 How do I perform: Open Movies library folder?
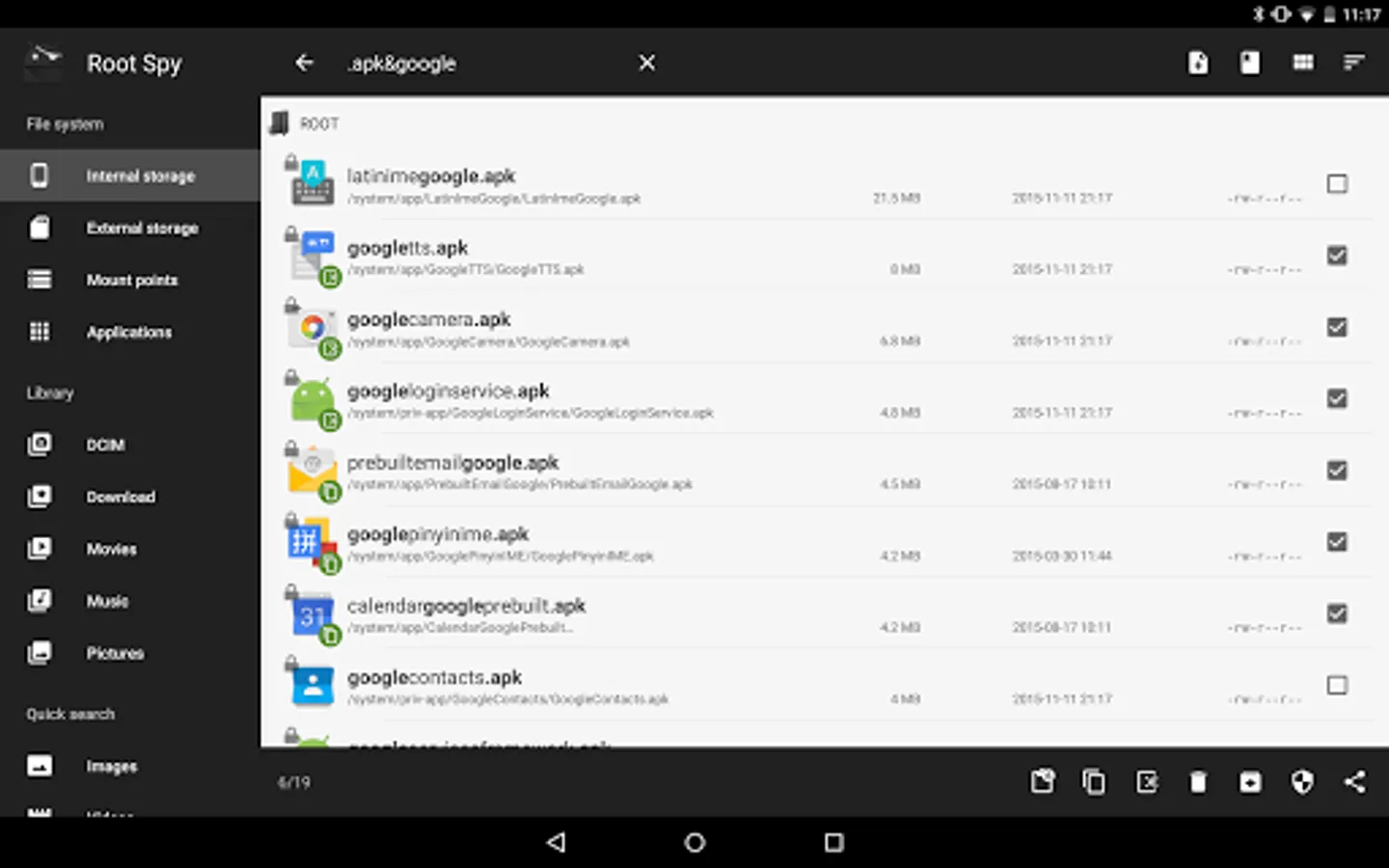click(130, 549)
